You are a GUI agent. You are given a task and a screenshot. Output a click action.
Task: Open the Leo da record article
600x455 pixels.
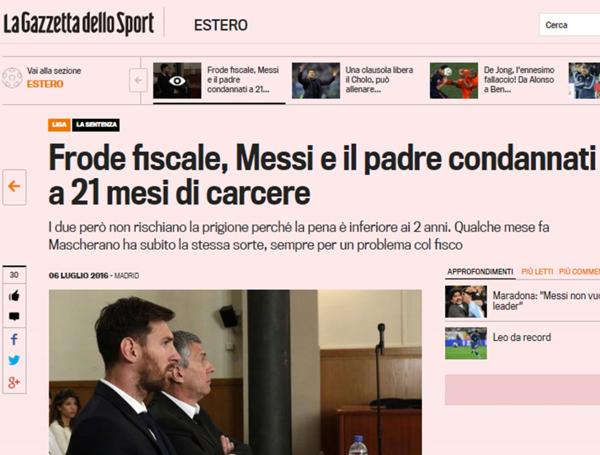point(522,338)
